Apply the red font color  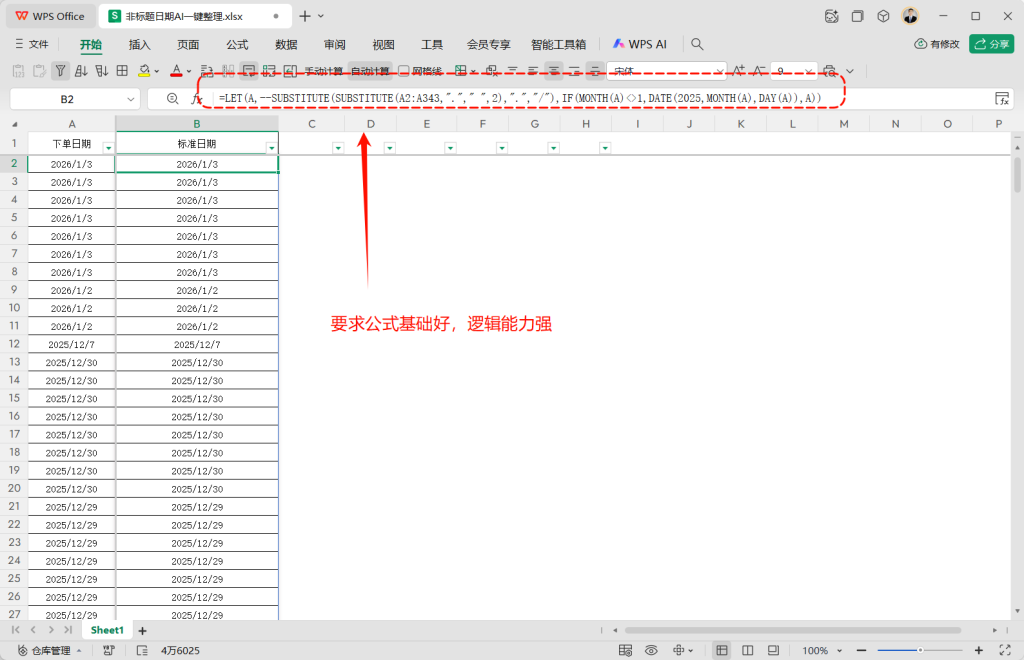pos(176,71)
